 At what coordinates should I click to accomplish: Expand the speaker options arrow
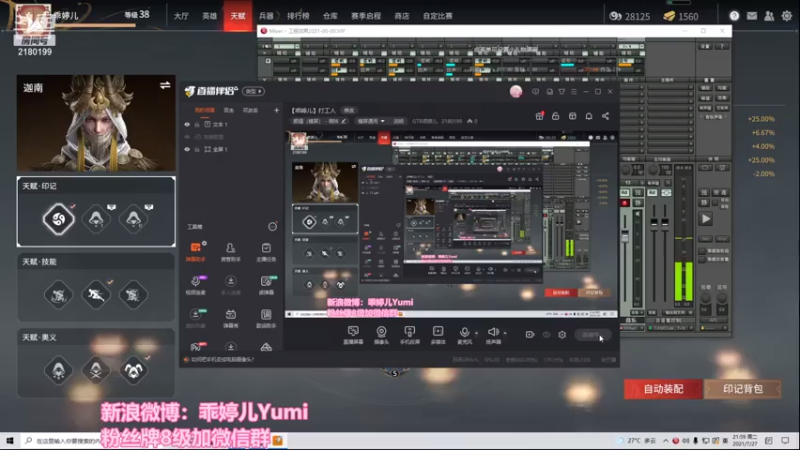(505, 333)
